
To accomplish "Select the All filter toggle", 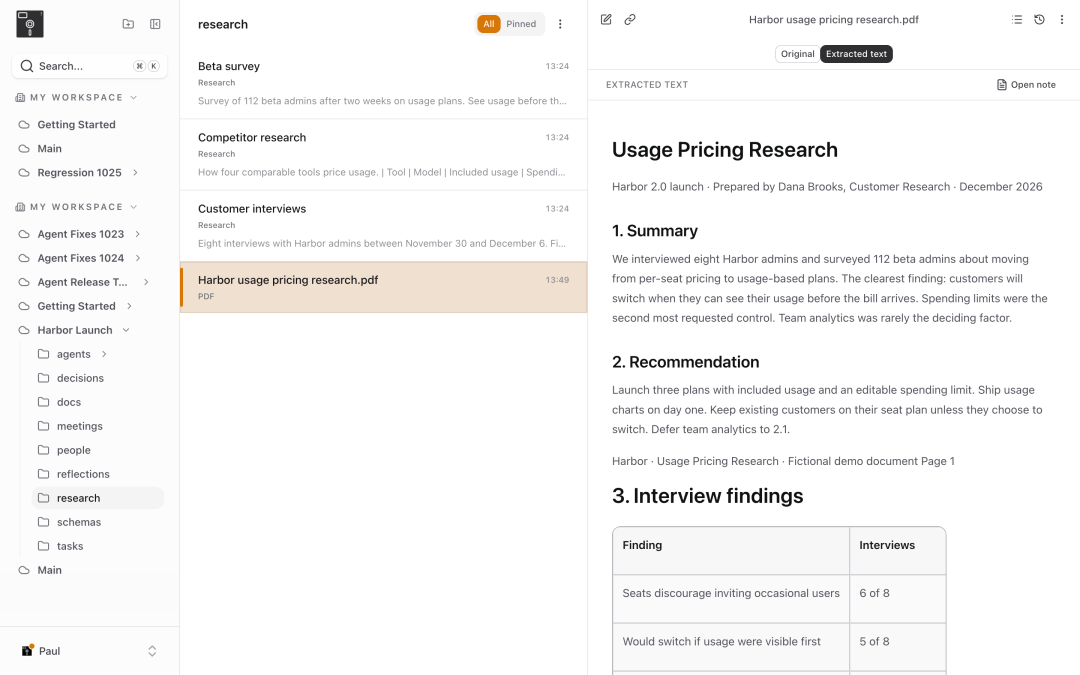I will 488,24.
